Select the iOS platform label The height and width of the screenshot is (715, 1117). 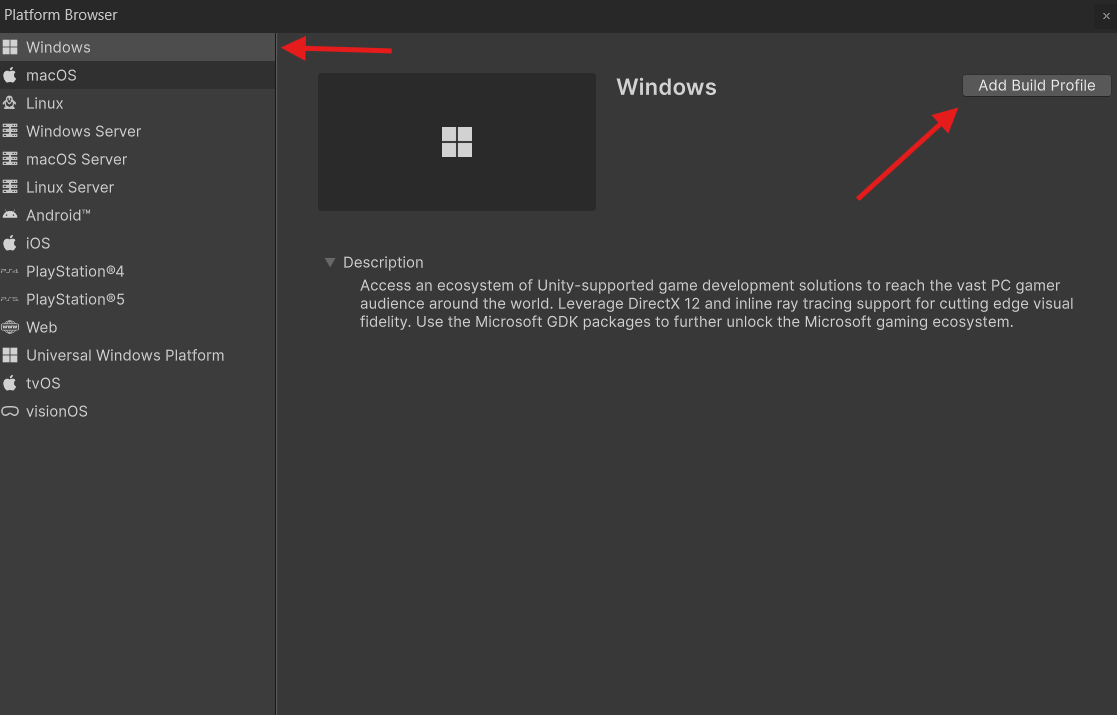pyautogui.click(x=38, y=244)
